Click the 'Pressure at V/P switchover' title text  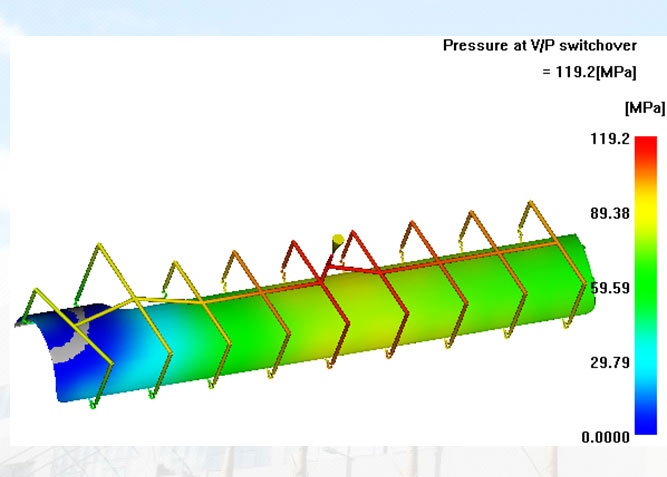click(553, 46)
